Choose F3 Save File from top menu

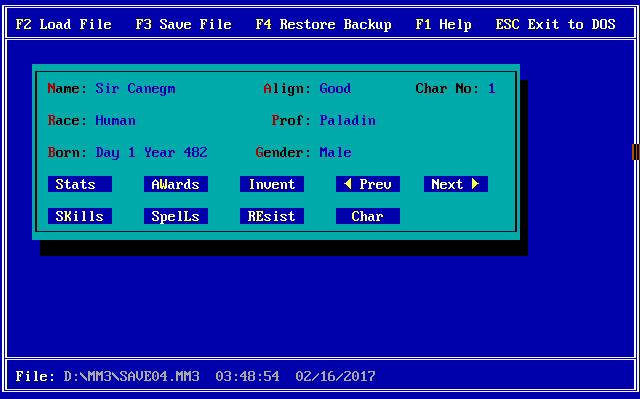(184, 24)
